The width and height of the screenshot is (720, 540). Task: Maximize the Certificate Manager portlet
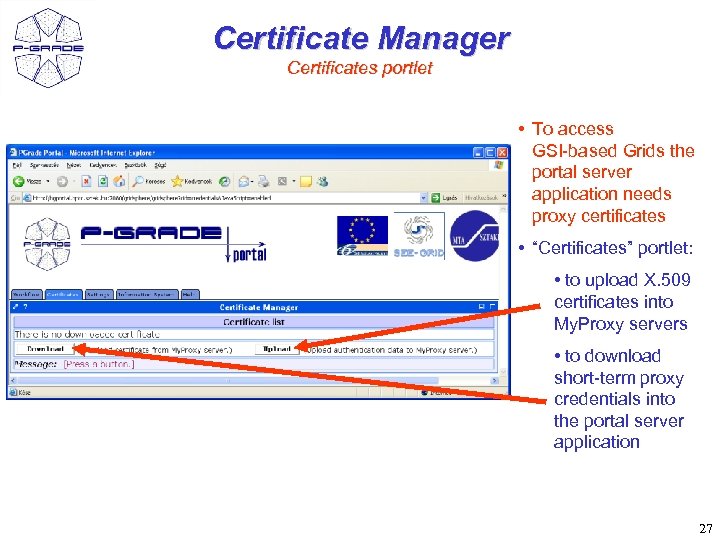pos(492,307)
